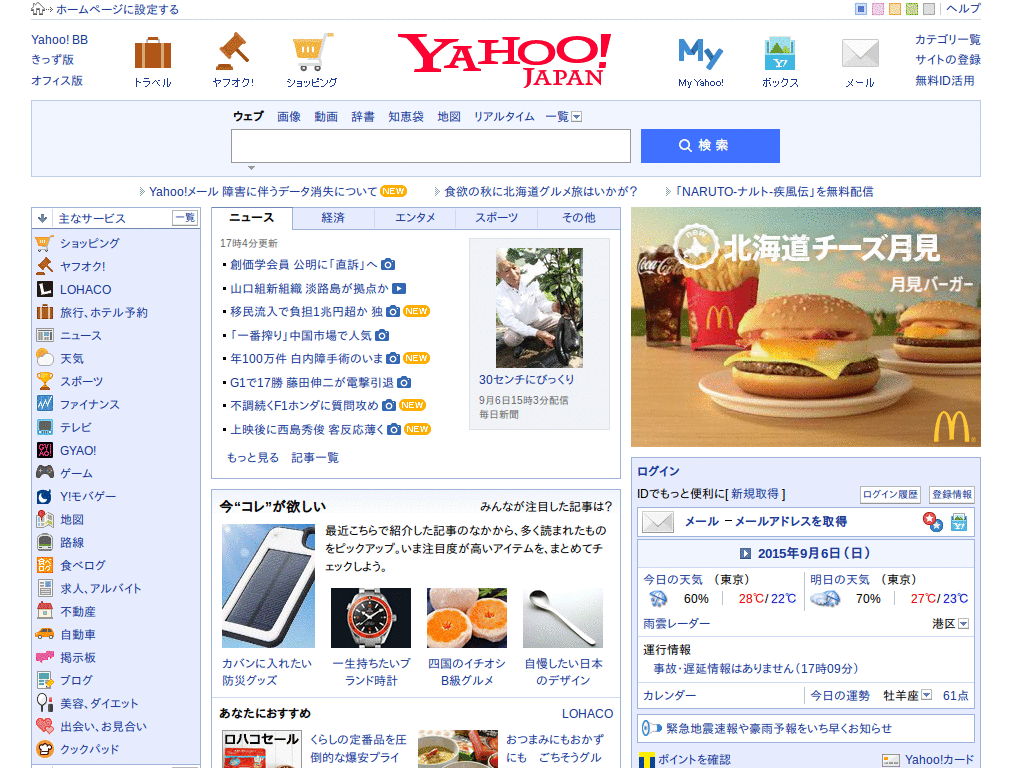Click the sidebar 出会い heart icon
Screen dimensions: 1024x768
(44, 726)
